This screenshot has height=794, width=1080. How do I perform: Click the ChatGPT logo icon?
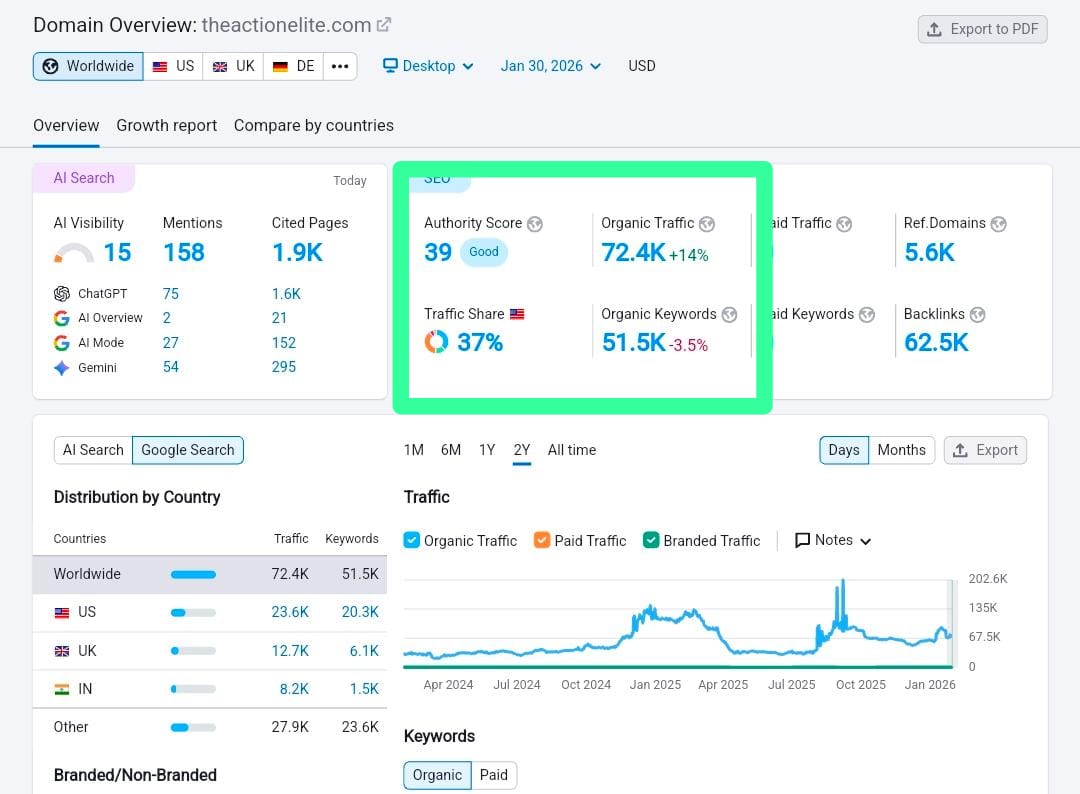(62, 294)
